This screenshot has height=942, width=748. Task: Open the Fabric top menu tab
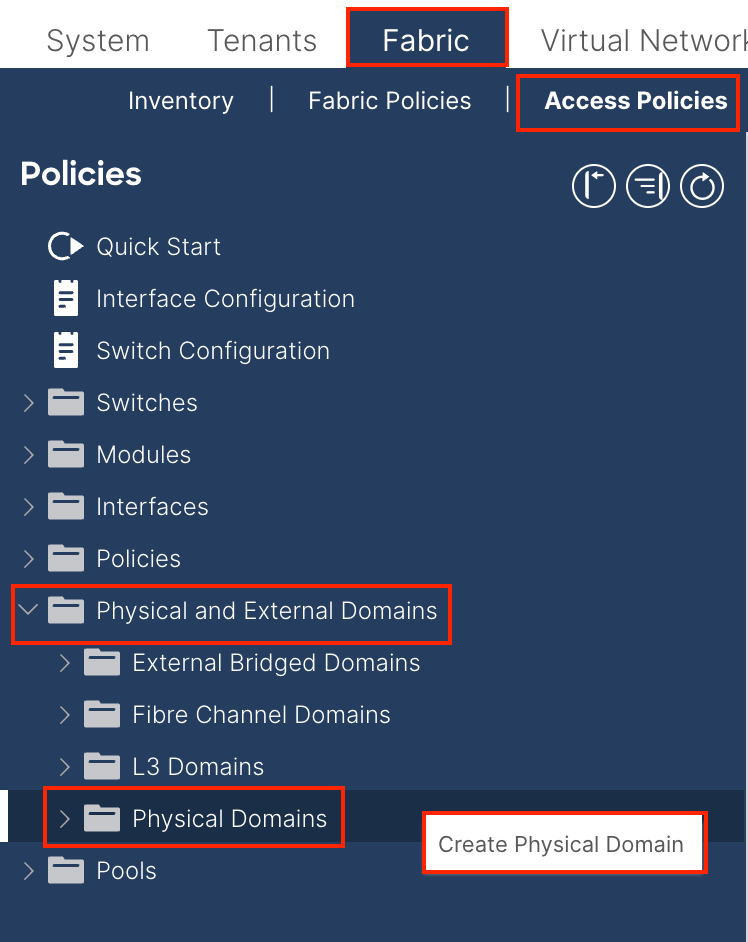[426, 41]
